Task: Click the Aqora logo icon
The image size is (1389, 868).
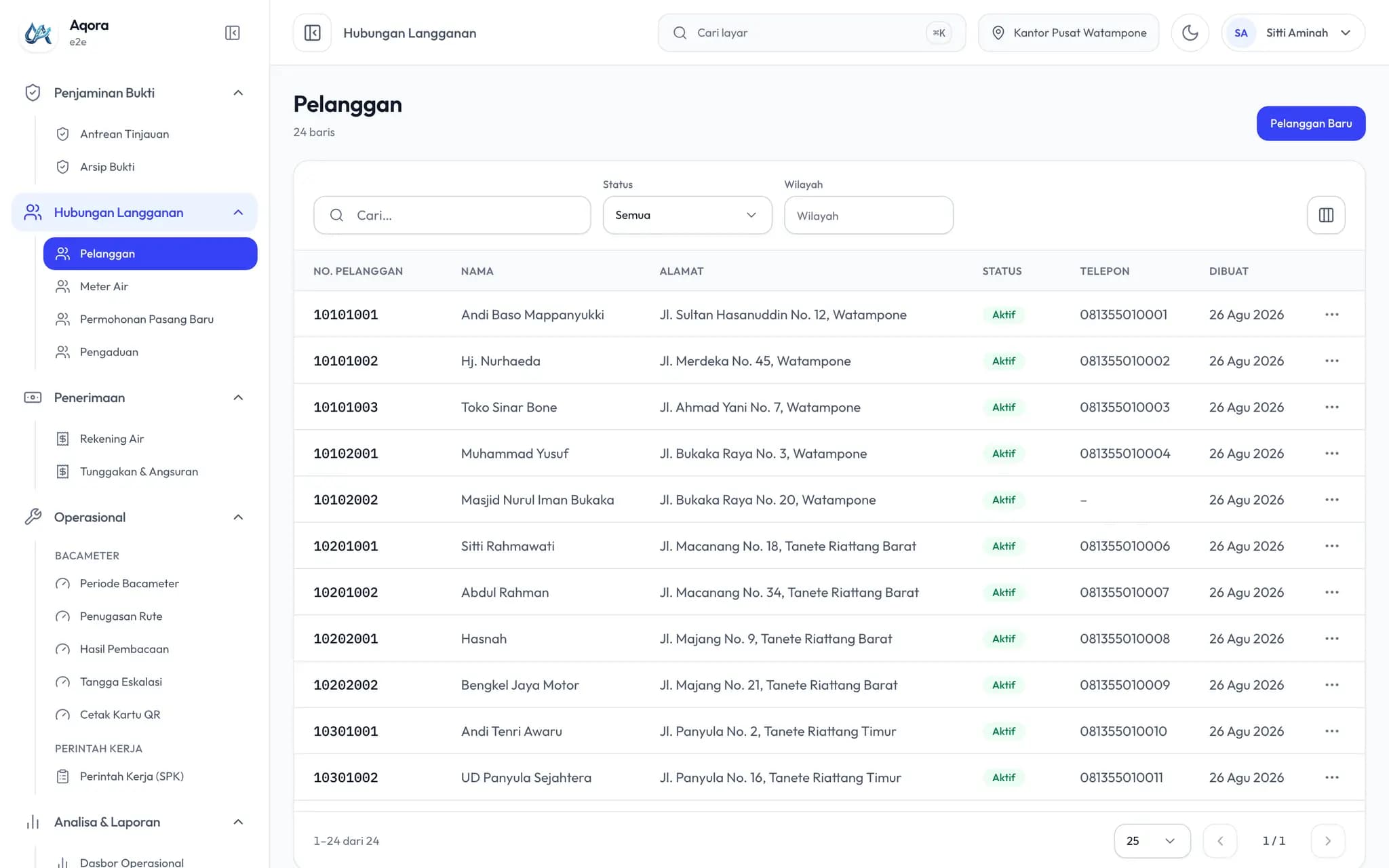Action: pyautogui.click(x=38, y=33)
